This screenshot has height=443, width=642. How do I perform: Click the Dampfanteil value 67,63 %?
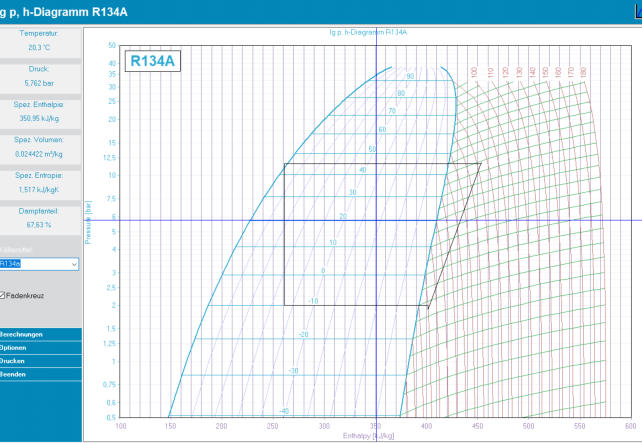coord(40,225)
